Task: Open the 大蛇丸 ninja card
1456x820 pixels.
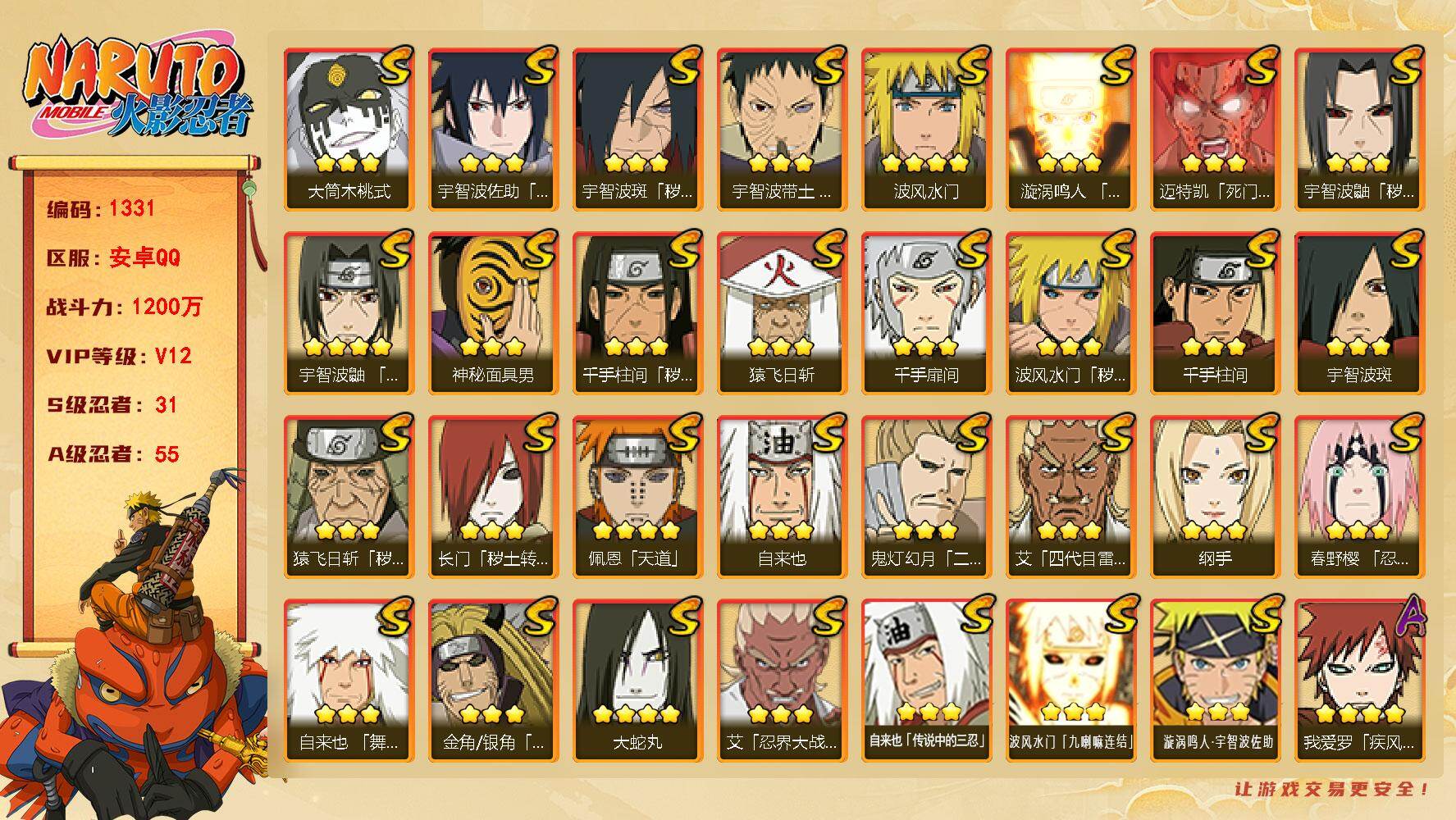Action: coord(637,681)
